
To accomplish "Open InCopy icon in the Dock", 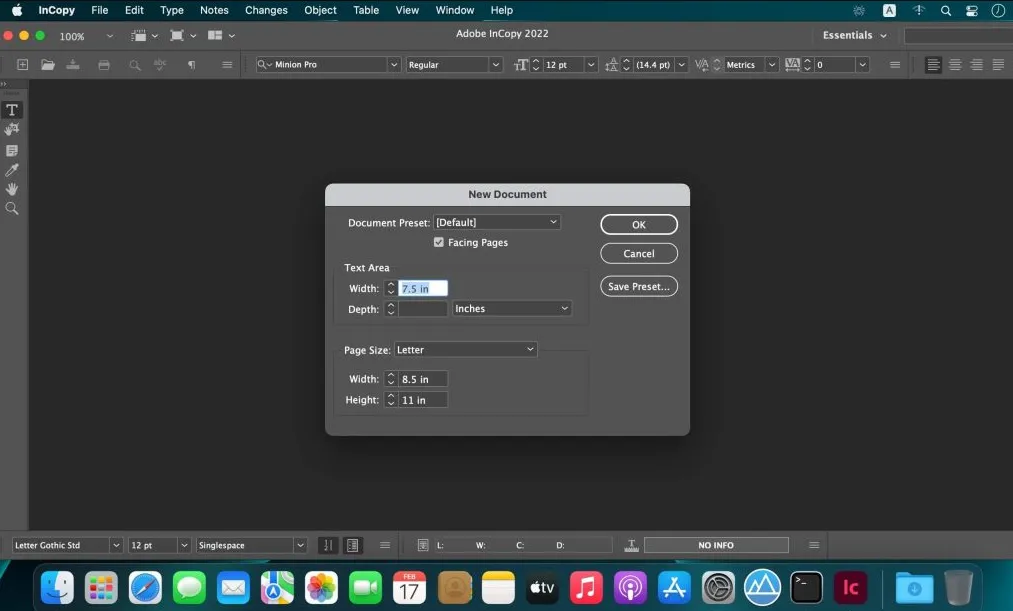I will 850,588.
